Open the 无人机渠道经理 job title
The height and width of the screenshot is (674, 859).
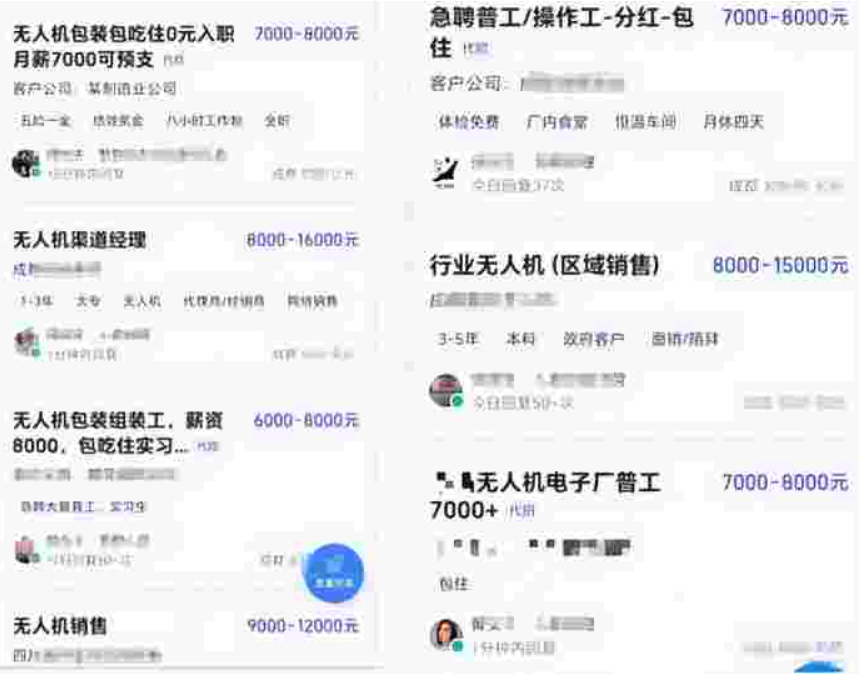pos(79,239)
